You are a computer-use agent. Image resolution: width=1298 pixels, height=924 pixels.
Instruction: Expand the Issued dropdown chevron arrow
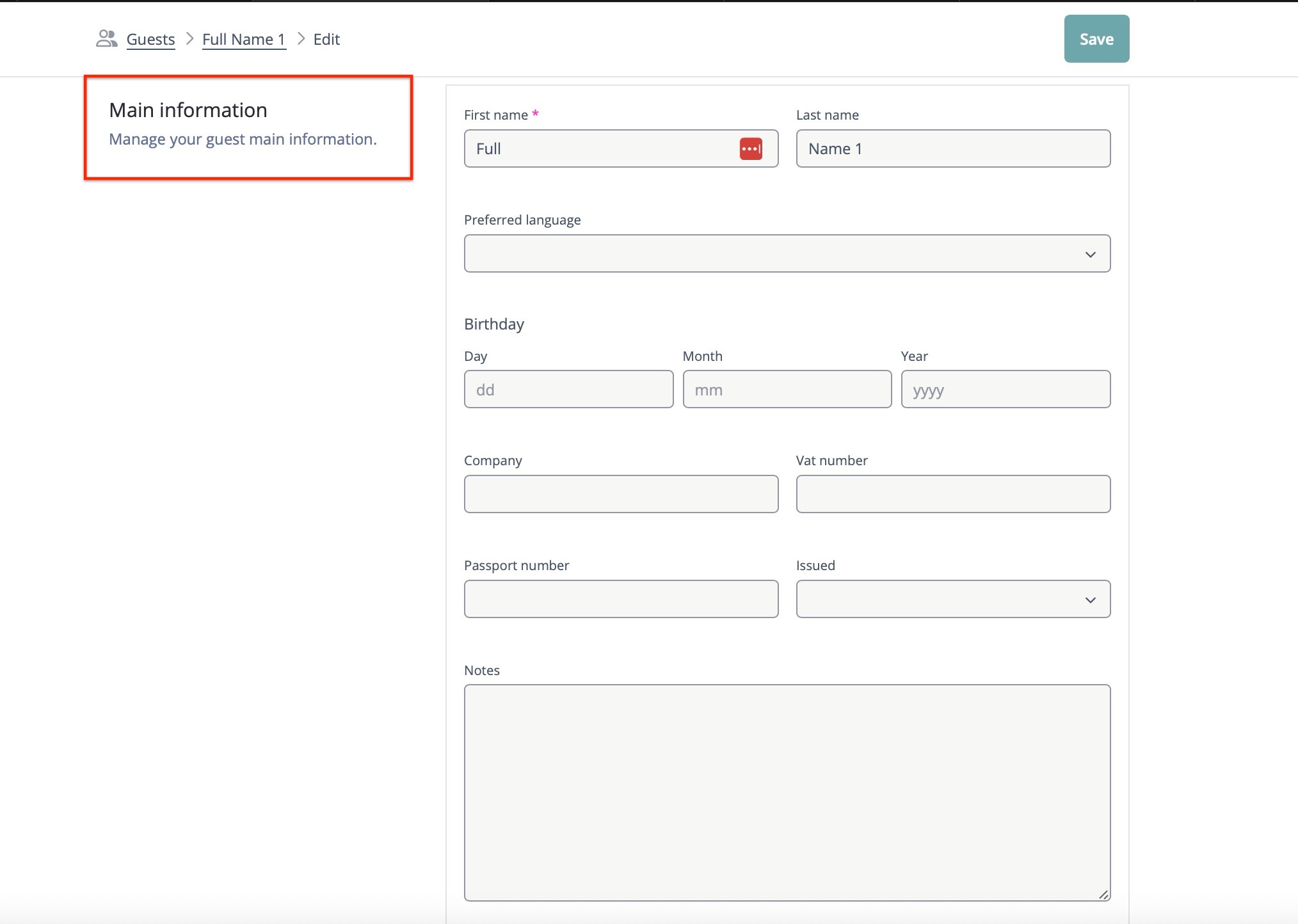(1090, 599)
